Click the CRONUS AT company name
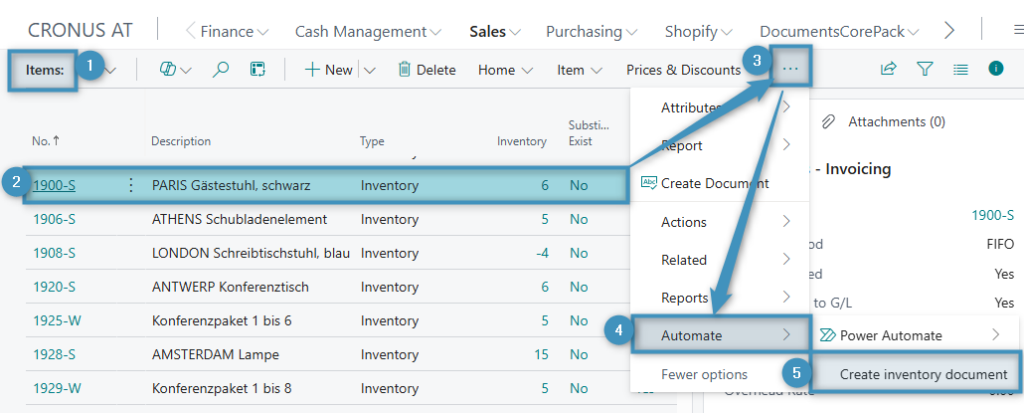Viewport: 1024px width, 413px height. pos(80,30)
